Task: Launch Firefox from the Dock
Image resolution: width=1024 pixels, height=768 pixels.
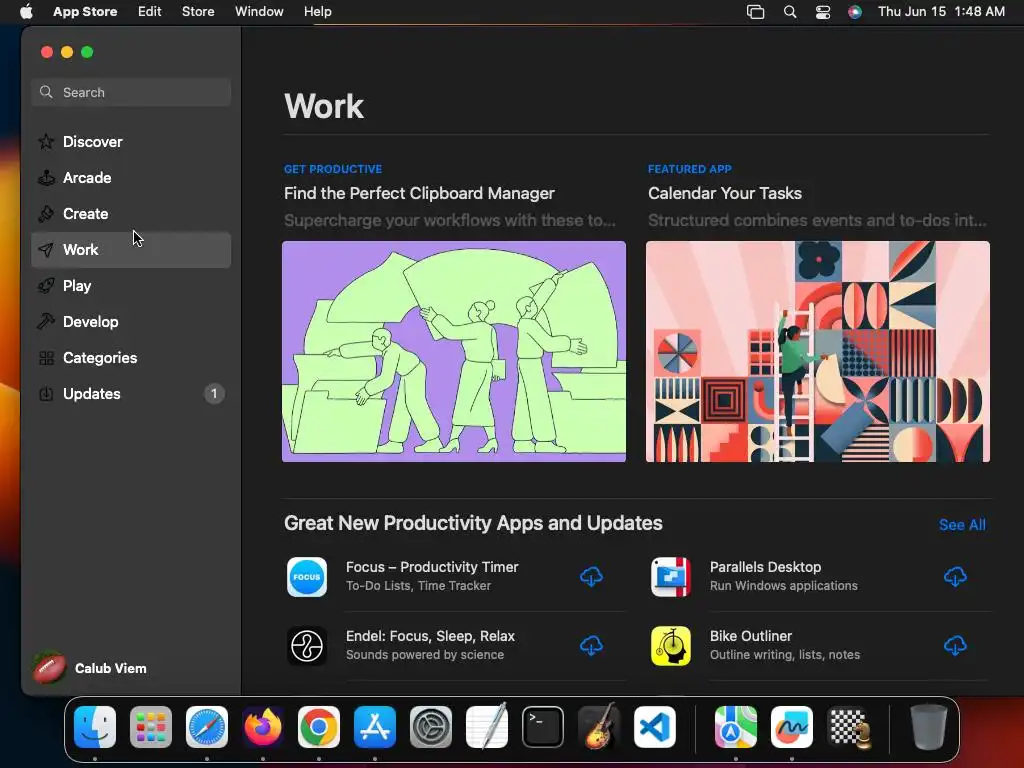Action: tap(263, 727)
